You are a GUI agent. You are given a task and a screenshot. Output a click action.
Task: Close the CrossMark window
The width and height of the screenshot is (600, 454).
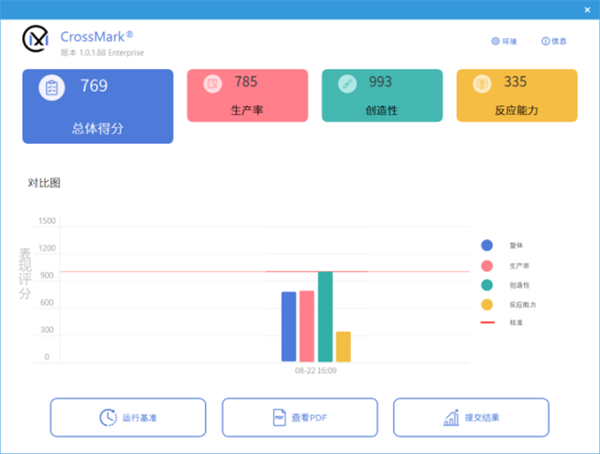click(587, 10)
